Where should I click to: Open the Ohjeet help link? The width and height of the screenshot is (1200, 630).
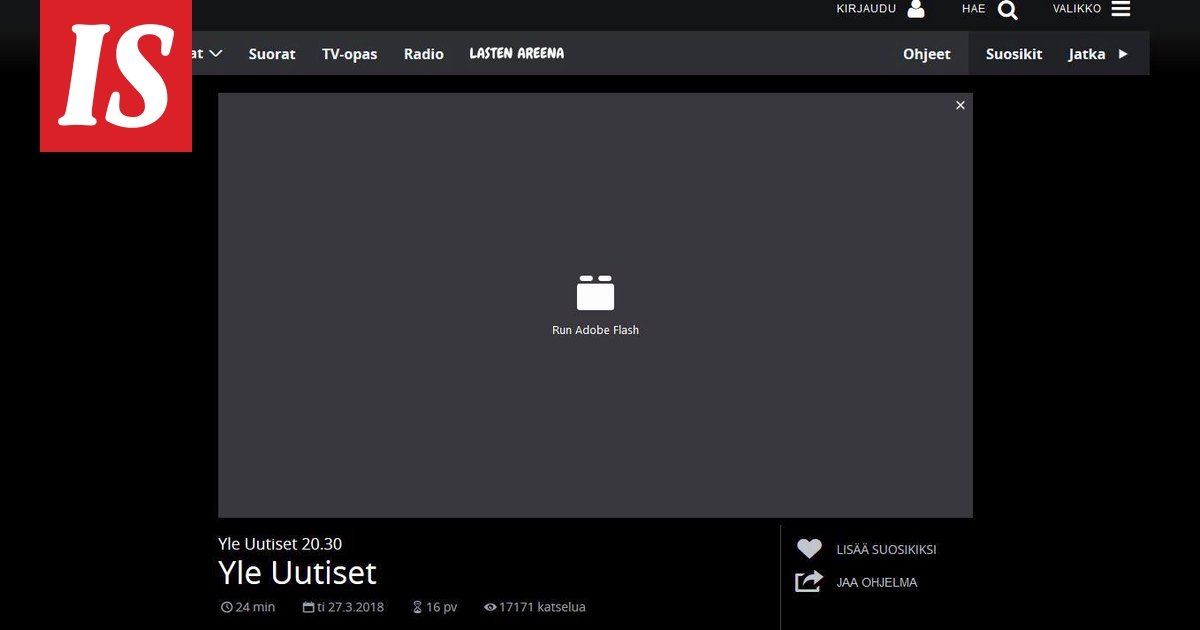[927, 54]
